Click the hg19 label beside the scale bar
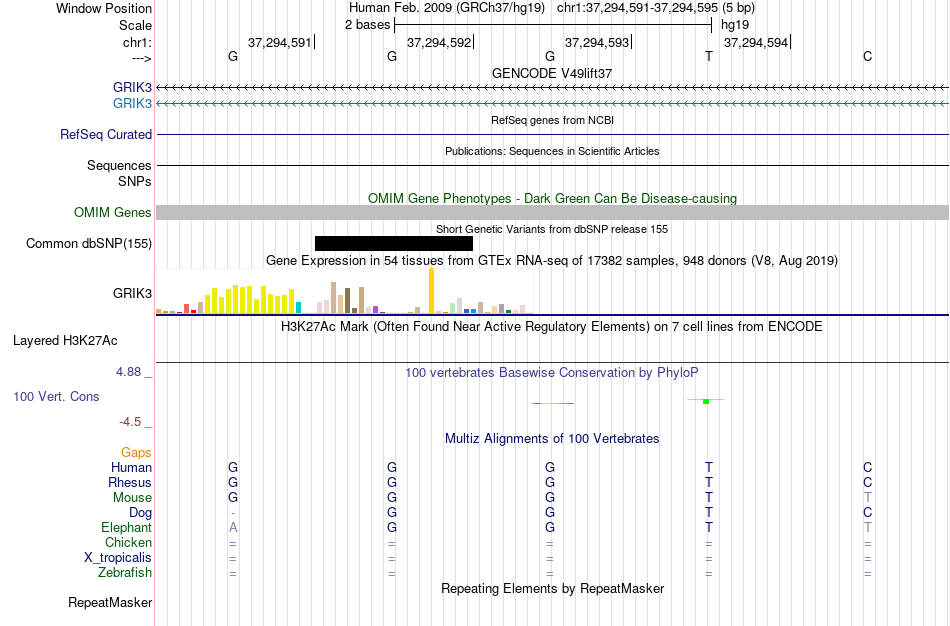The width and height of the screenshot is (950, 626). point(735,25)
